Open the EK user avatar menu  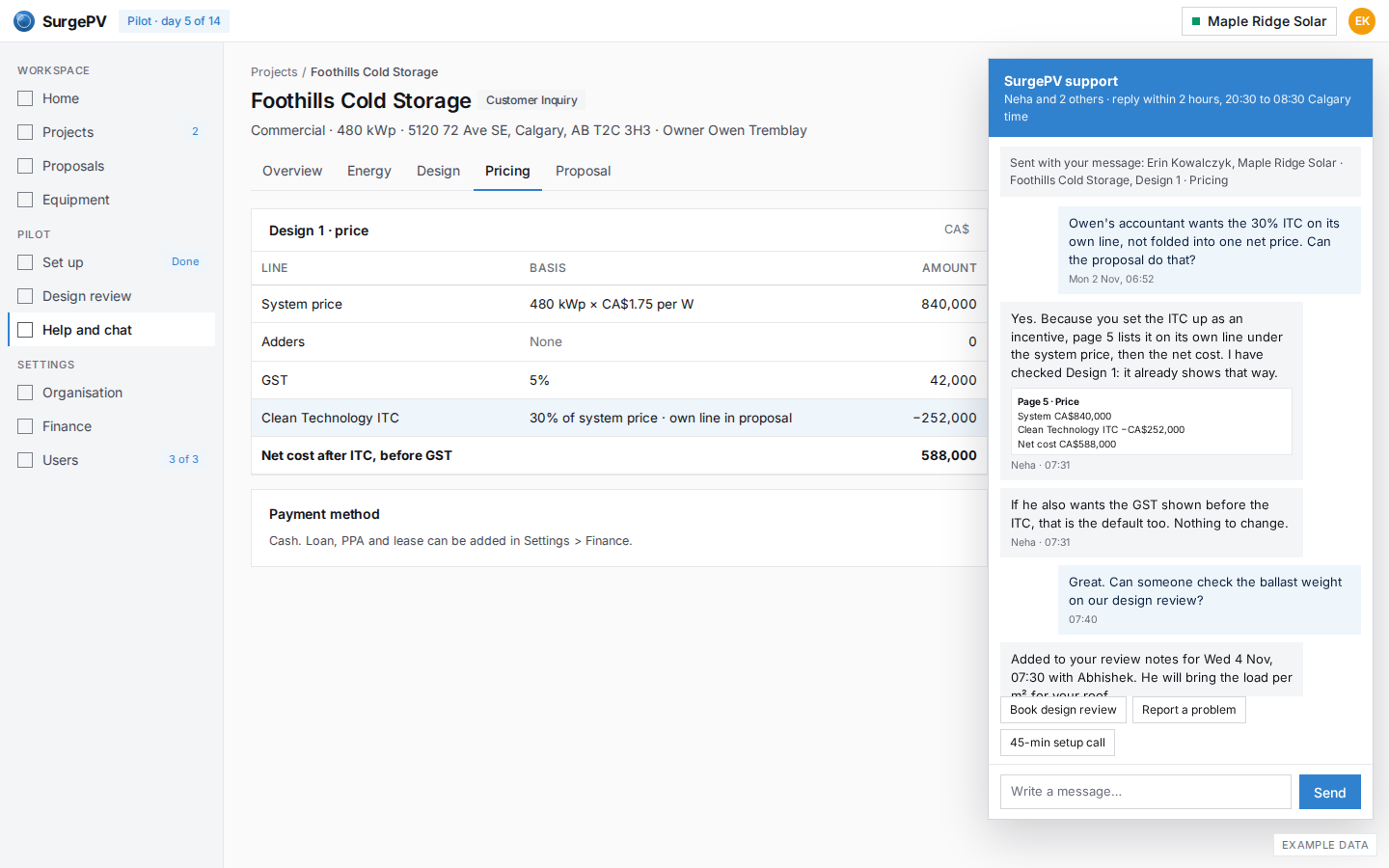pyautogui.click(x=1362, y=21)
